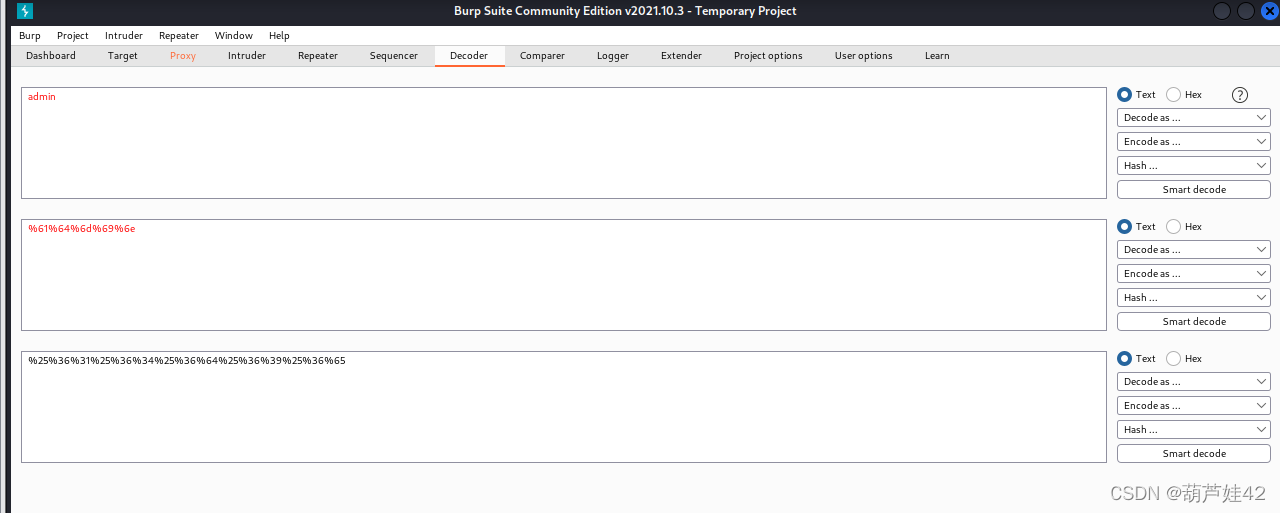The image size is (1280, 513).
Task: Open the Burp menu
Action: [x=30, y=36]
